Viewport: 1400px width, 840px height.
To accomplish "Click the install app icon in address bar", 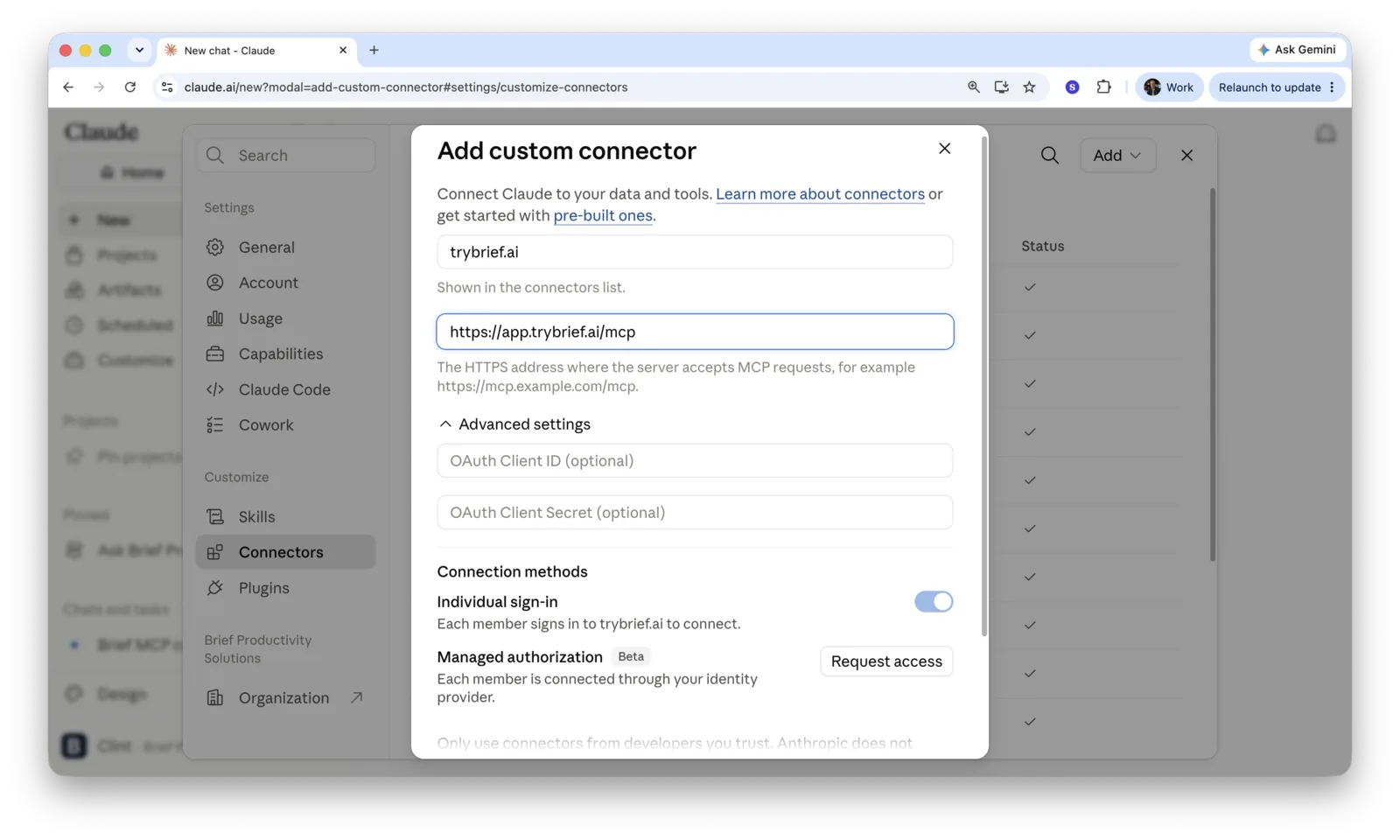I will click(x=1001, y=87).
